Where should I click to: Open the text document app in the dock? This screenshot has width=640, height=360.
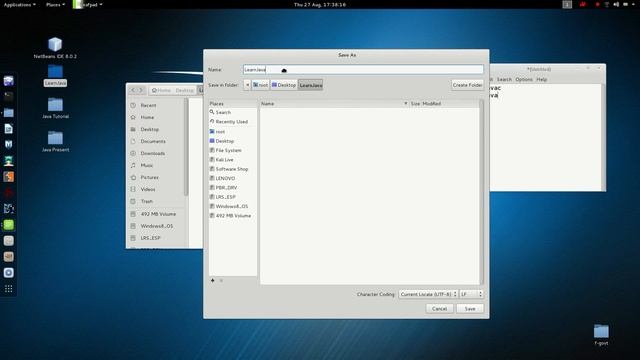(x=9, y=129)
